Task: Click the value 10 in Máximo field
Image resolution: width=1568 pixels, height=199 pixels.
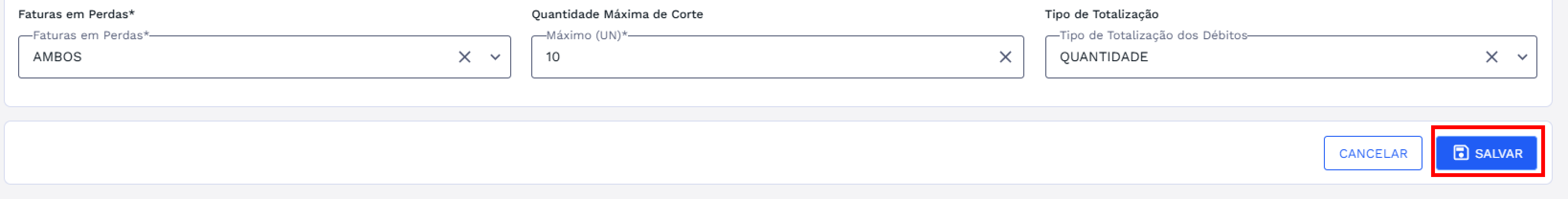Action: (553, 56)
